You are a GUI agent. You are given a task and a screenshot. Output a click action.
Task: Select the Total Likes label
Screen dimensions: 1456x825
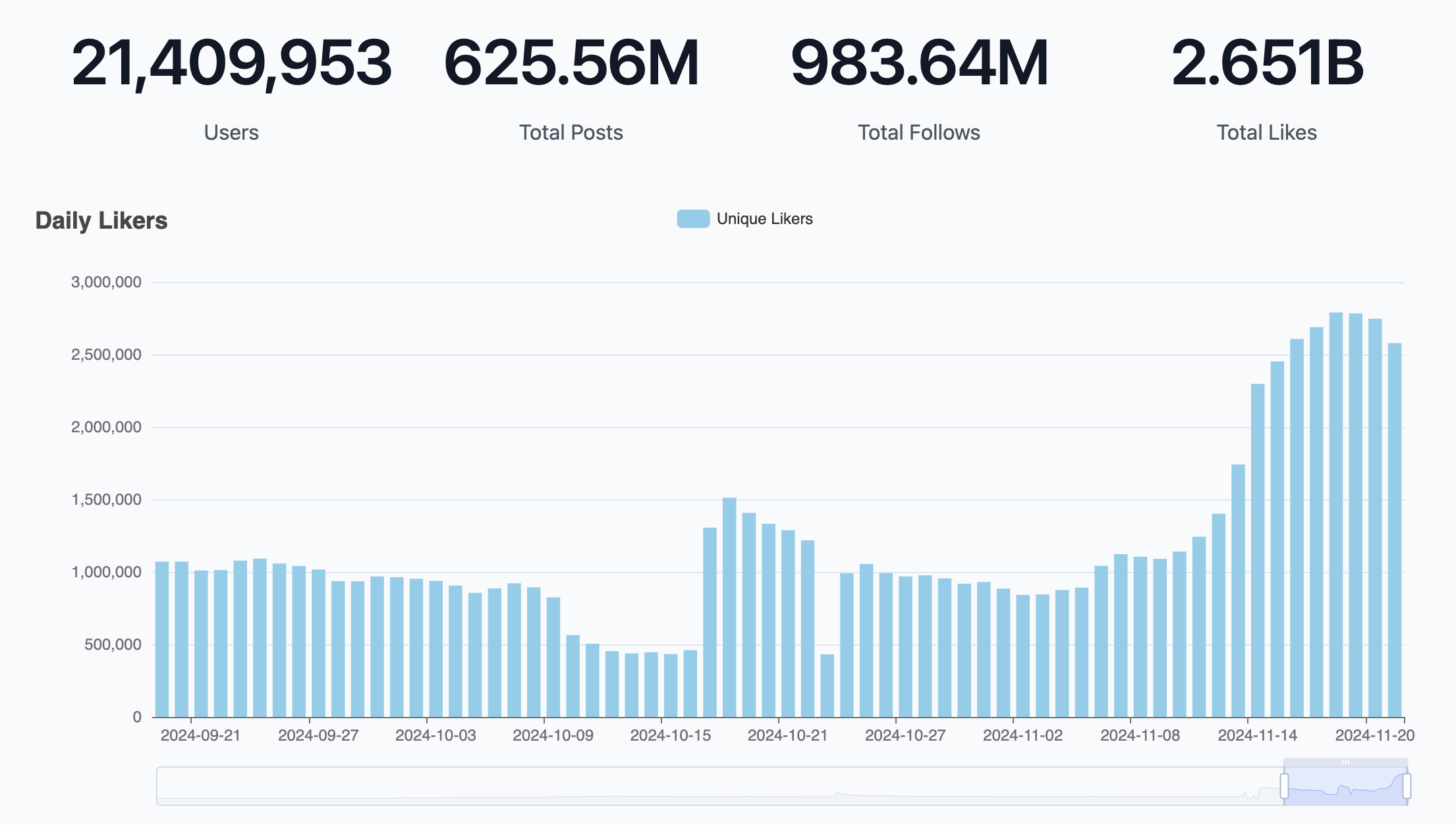[1267, 132]
